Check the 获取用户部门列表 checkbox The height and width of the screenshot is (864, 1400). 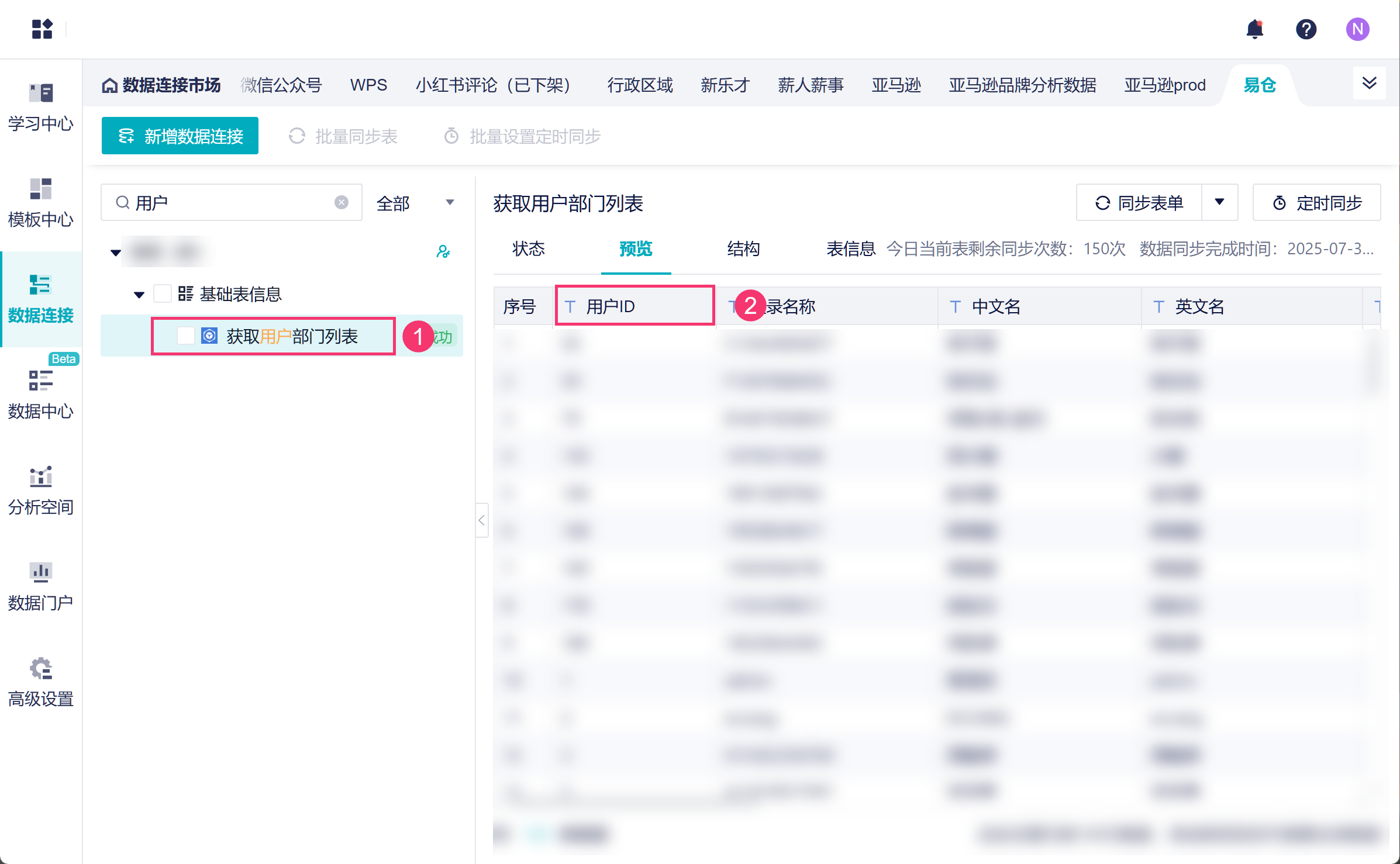click(186, 336)
